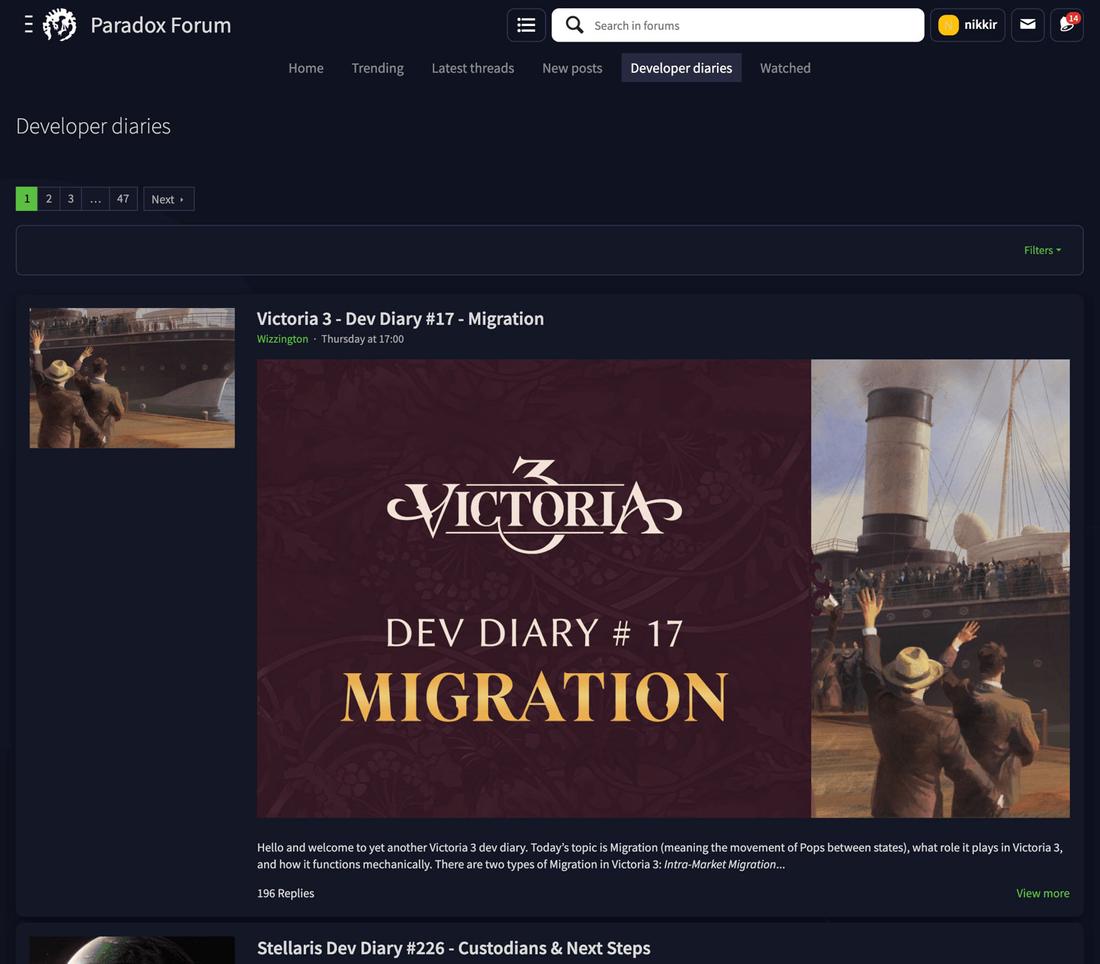Viewport: 1100px width, 964px height.
Task: Type in the Search in forums field
Action: pos(750,25)
